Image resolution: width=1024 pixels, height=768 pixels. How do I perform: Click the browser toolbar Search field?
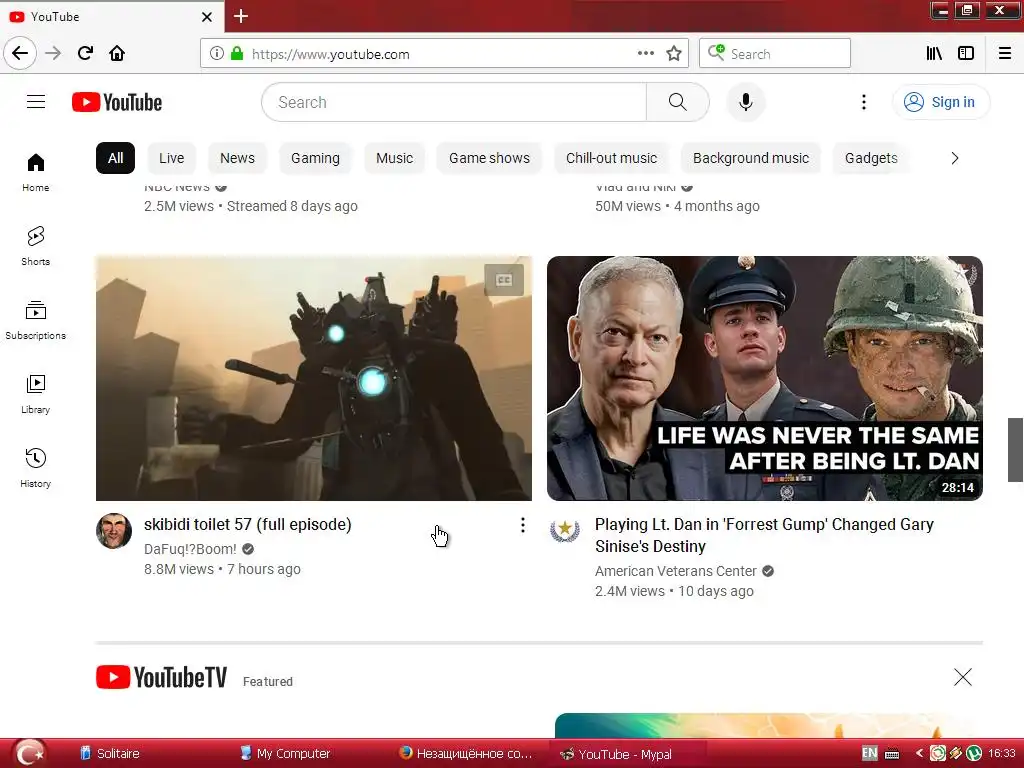(x=775, y=54)
